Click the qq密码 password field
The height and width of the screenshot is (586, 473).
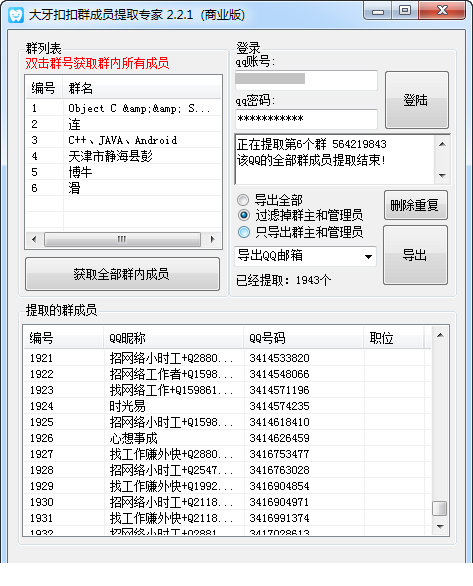point(306,119)
